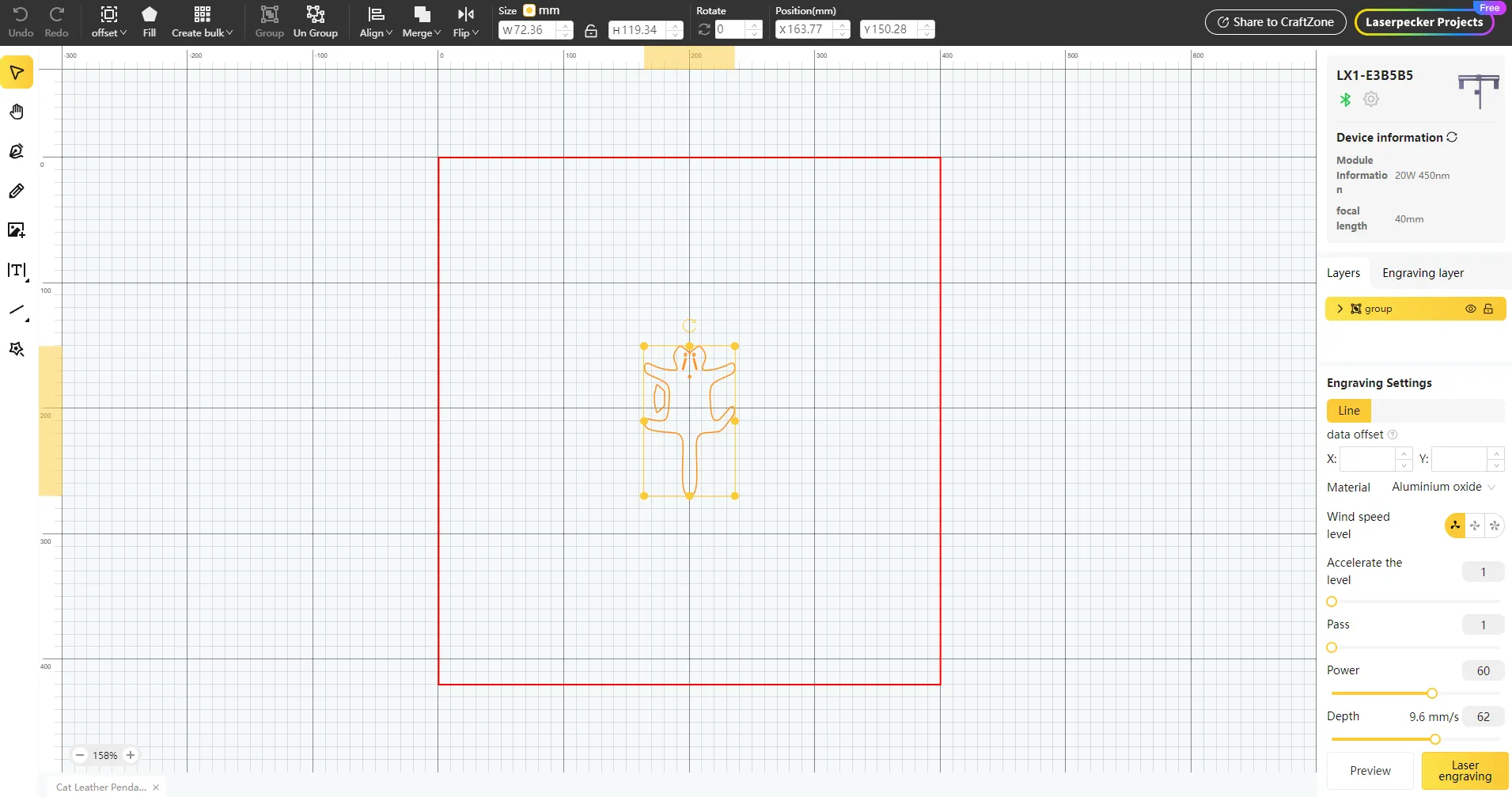
Task: Ungroup the selected group
Action: tap(316, 22)
